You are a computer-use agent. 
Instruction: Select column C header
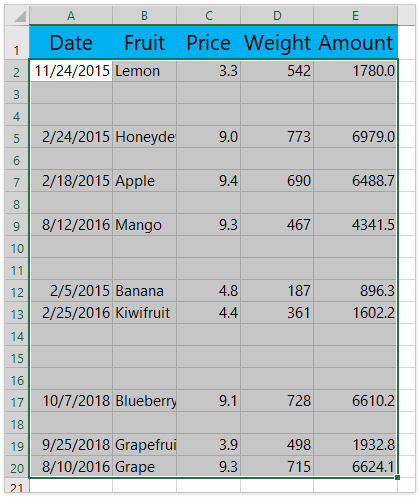click(208, 16)
